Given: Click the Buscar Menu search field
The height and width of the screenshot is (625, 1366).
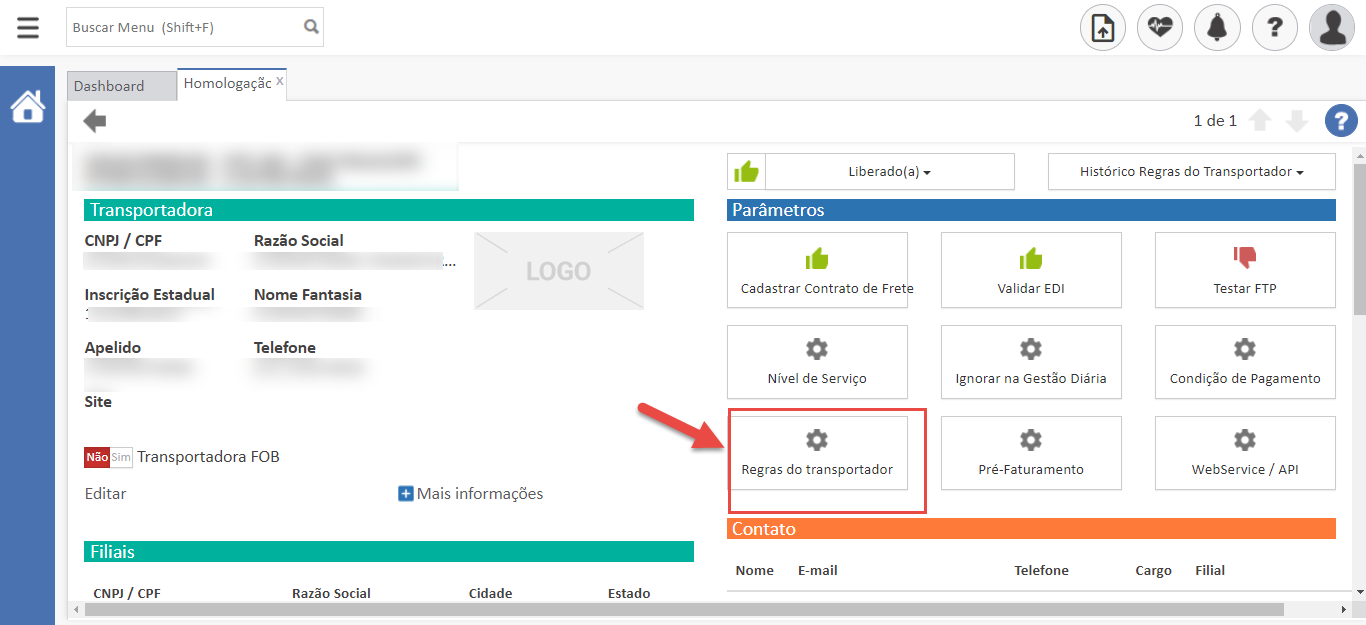Looking at the screenshot, I should (185, 27).
